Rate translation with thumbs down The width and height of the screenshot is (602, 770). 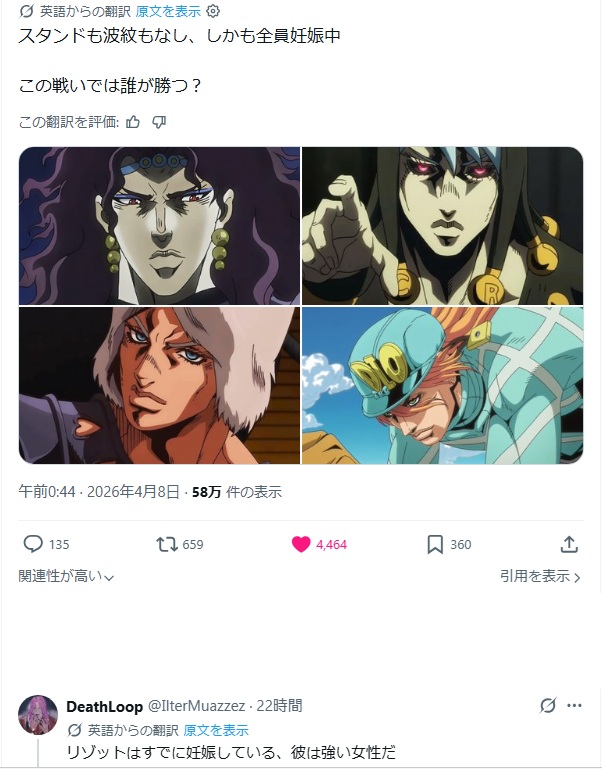159,122
